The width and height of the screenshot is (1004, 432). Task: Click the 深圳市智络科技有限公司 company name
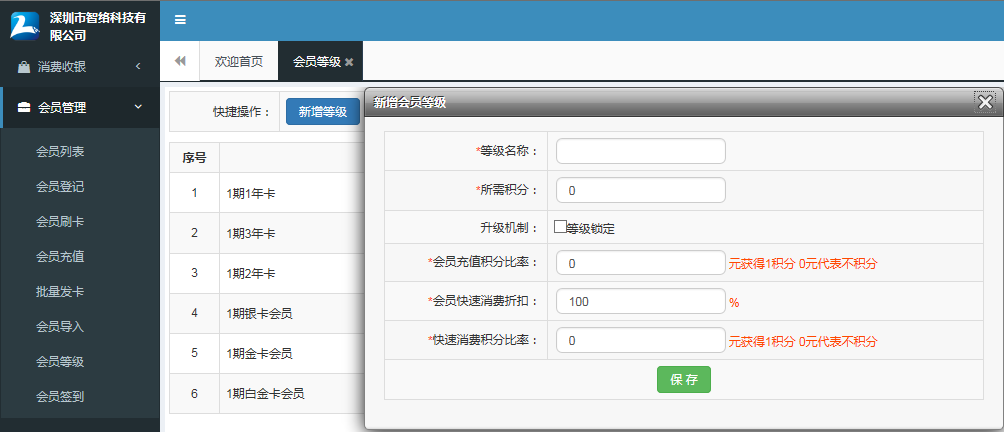click(98, 26)
